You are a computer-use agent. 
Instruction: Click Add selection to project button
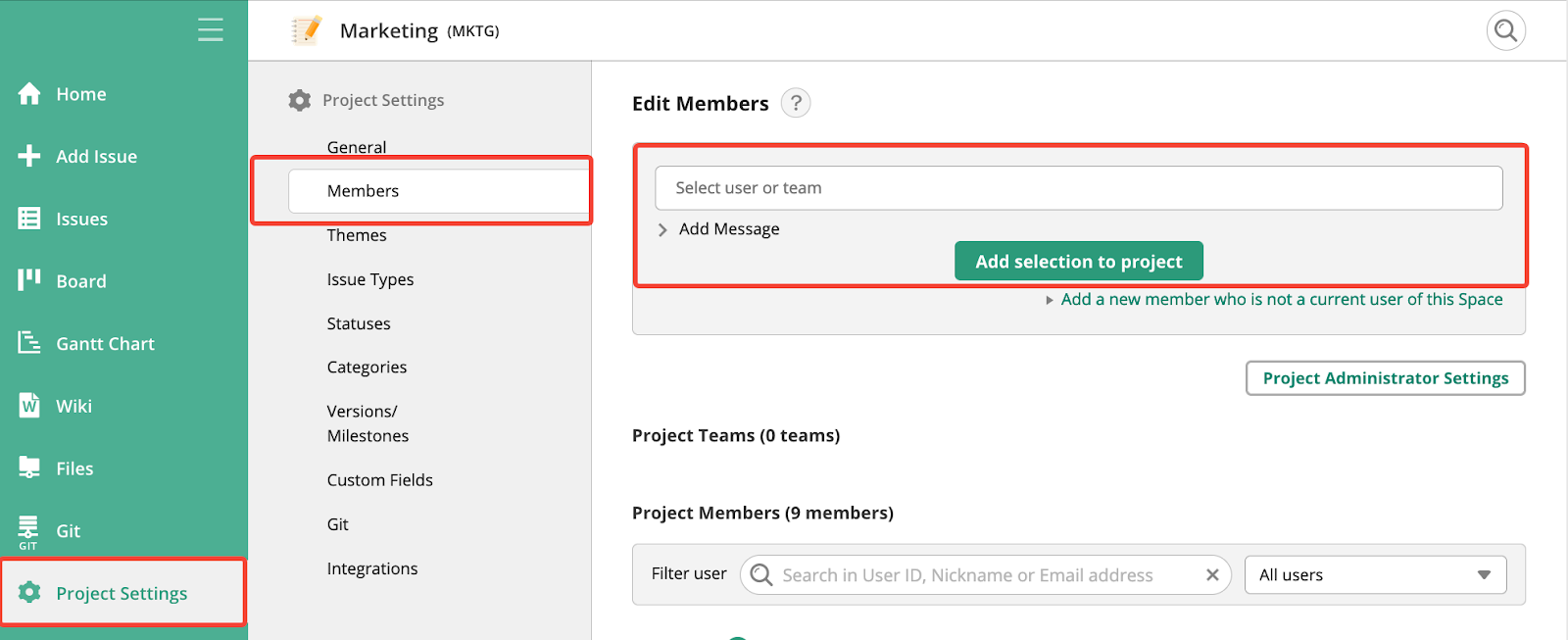(x=1078, y=262)
